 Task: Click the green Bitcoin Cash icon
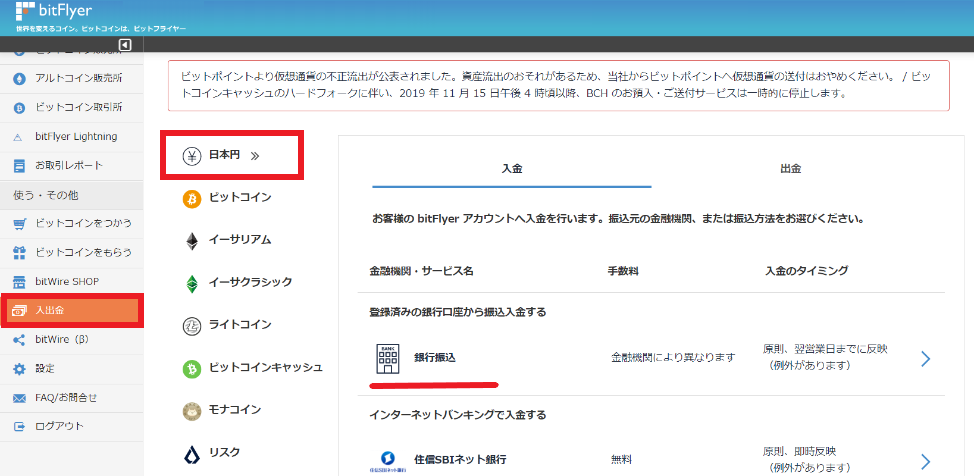(x=192, y=368)
